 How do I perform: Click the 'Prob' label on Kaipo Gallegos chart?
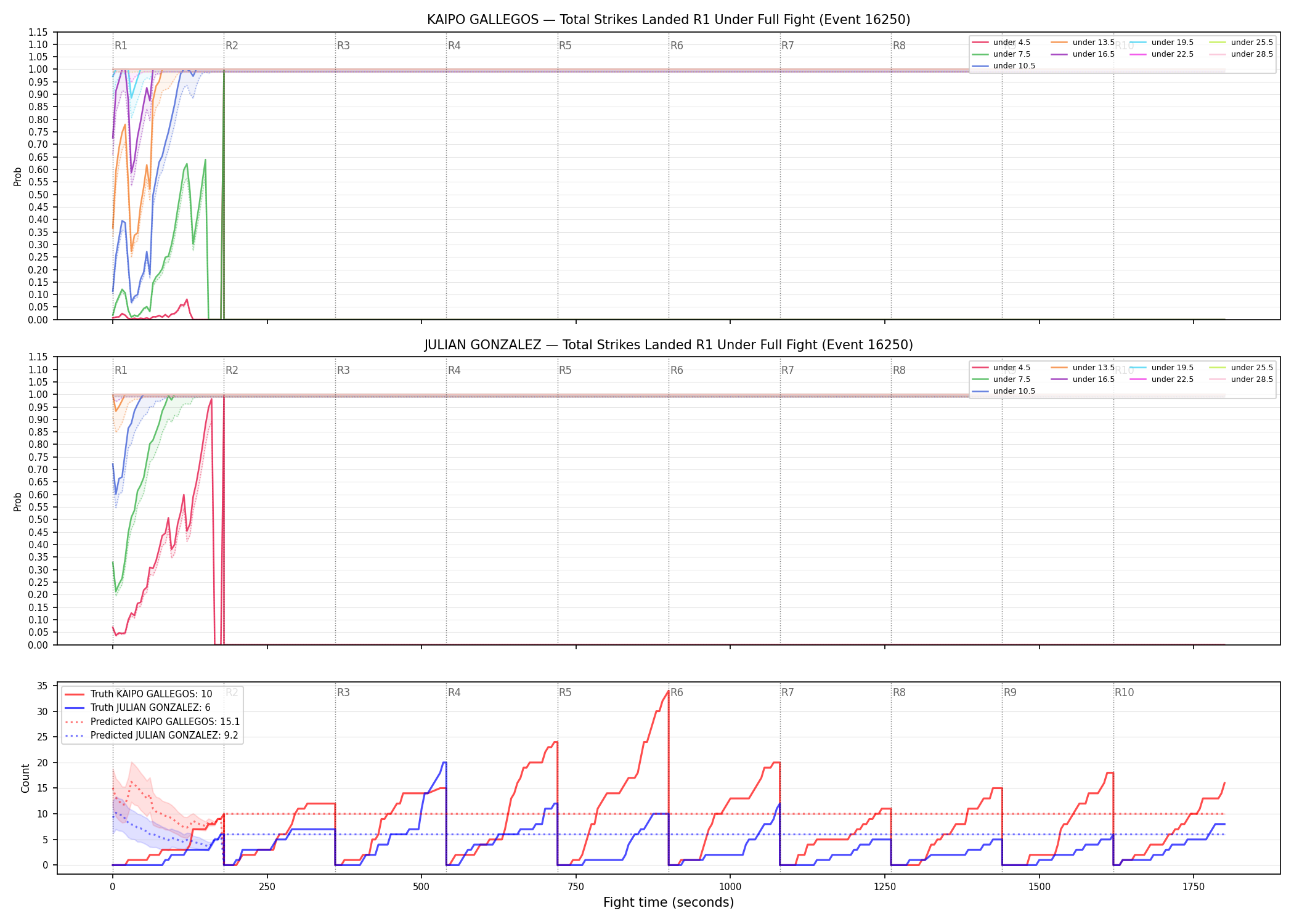coord(17,177)
